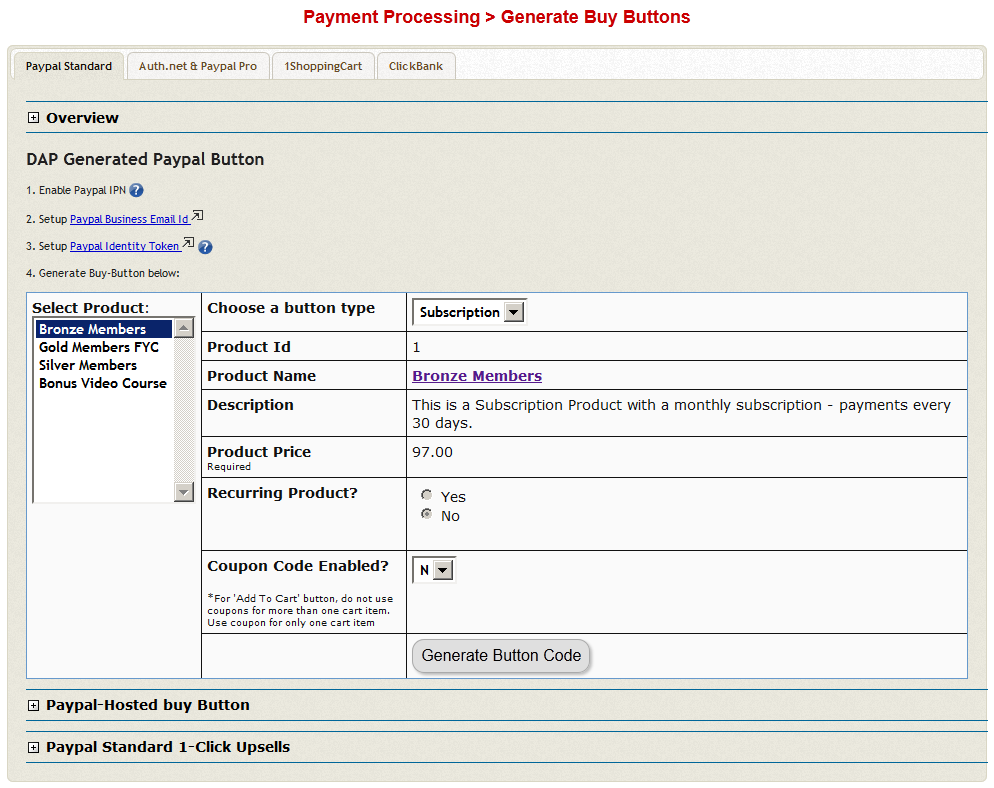Click external link icon after Paypal Business Email Id
Screen dimensions: 994x788
pos(197,216)
